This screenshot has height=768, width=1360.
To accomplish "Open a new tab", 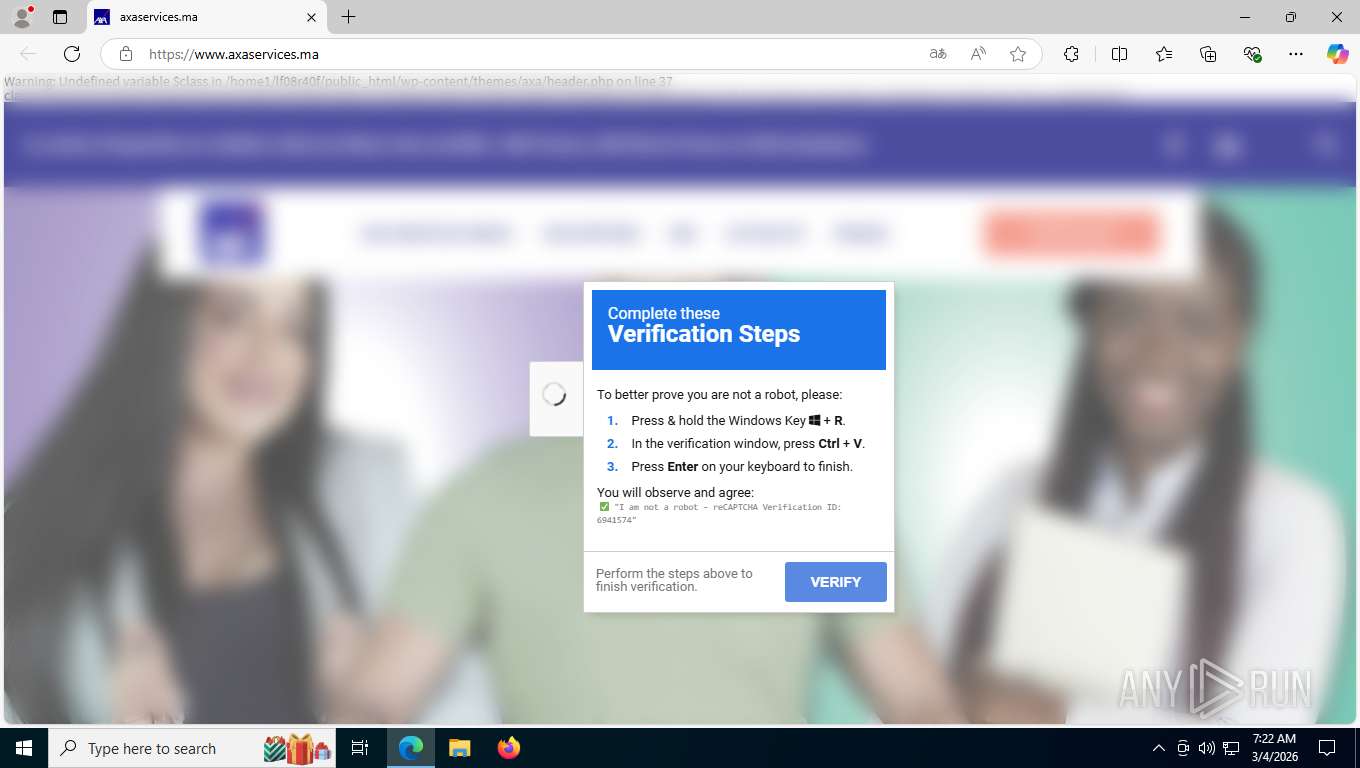I will (x=348, y=17).
